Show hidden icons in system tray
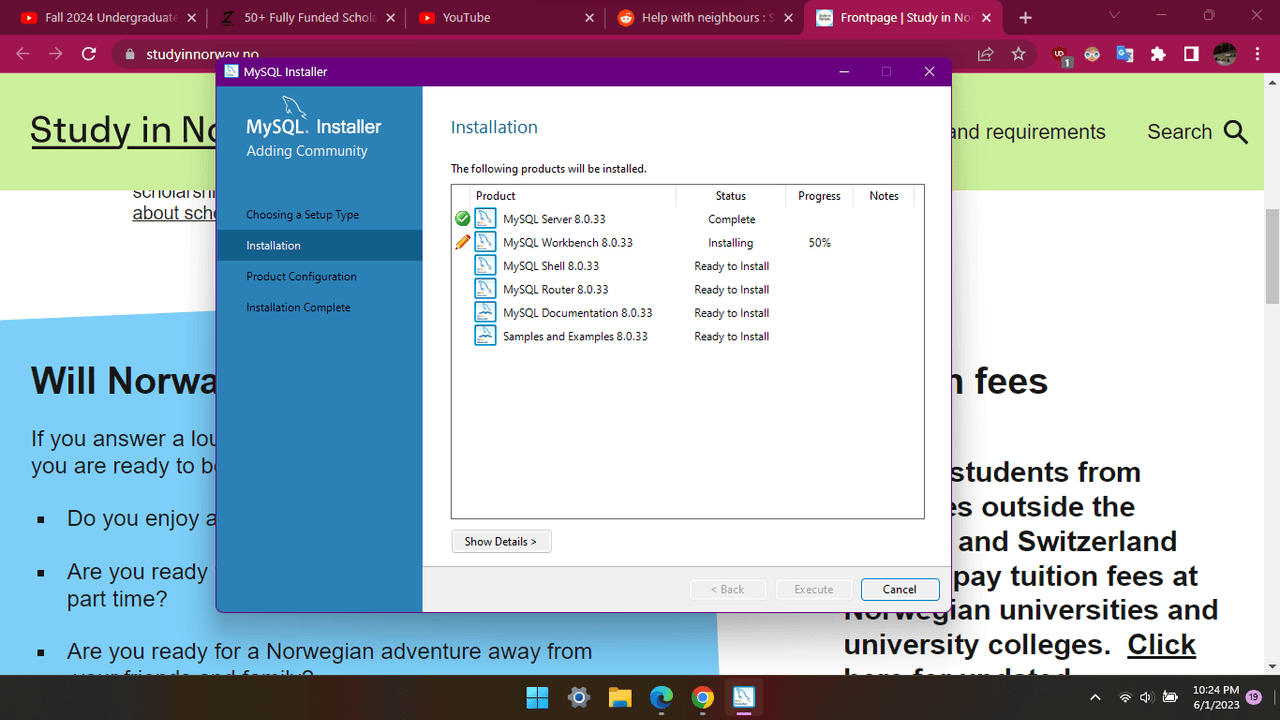Viewport: 1280px width, 720px height. pos(1095,697)
